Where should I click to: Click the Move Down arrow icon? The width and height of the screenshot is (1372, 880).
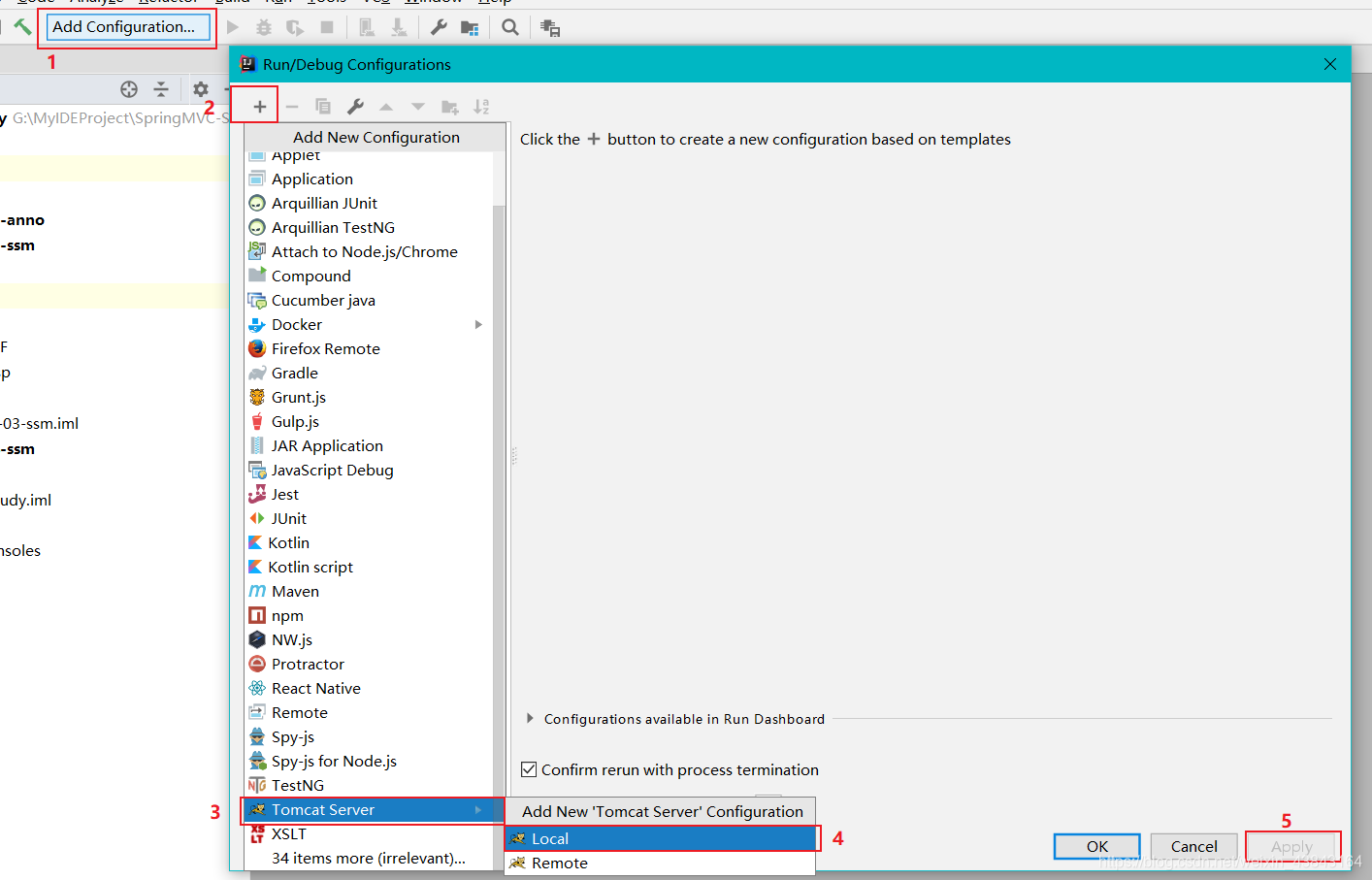point(418,107)
